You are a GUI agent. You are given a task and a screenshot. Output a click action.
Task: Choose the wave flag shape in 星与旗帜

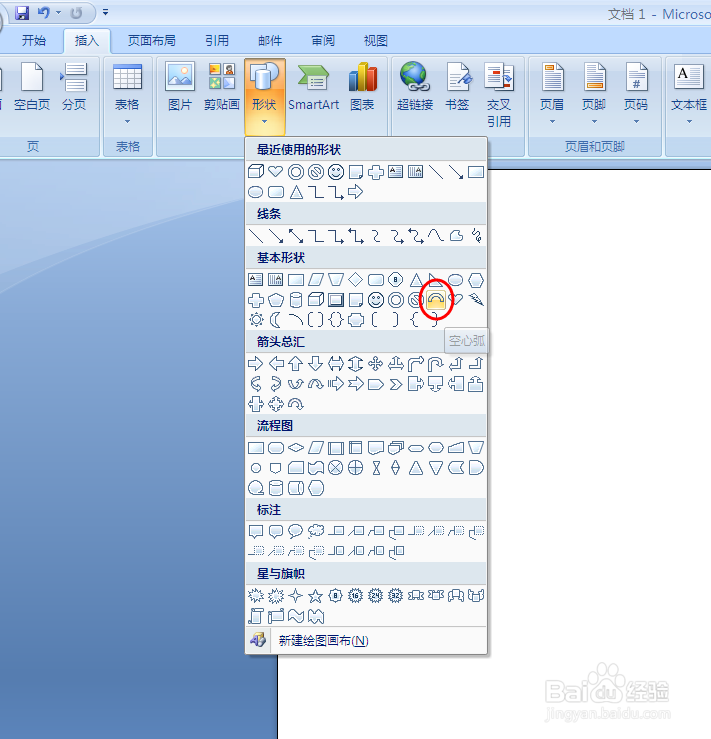click(x=296, y=616)
